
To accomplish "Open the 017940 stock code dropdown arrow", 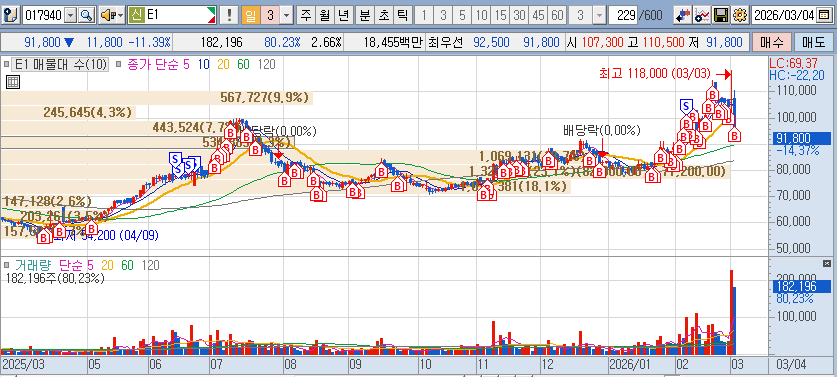I will (71, 15).
